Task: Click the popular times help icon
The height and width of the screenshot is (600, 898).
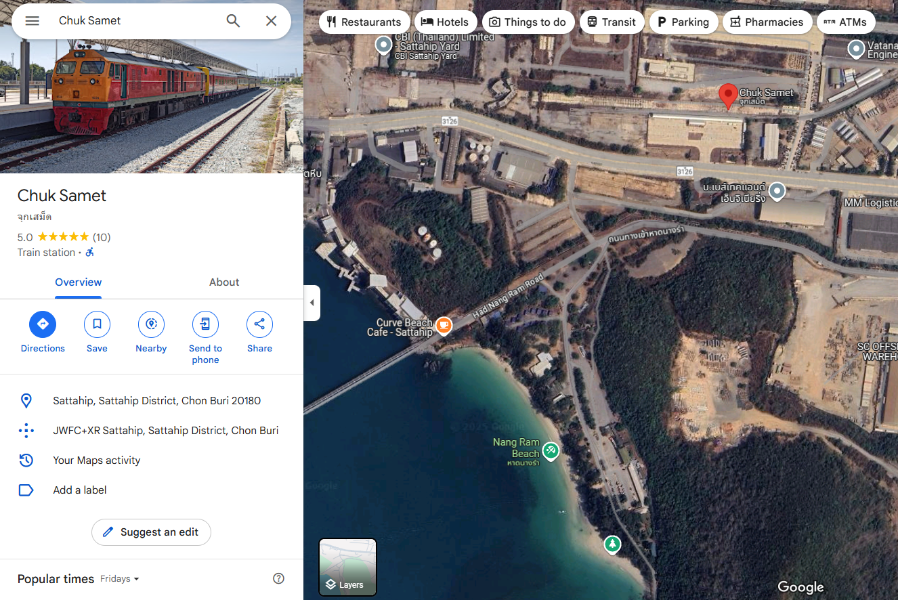Action: pos(279,579)
